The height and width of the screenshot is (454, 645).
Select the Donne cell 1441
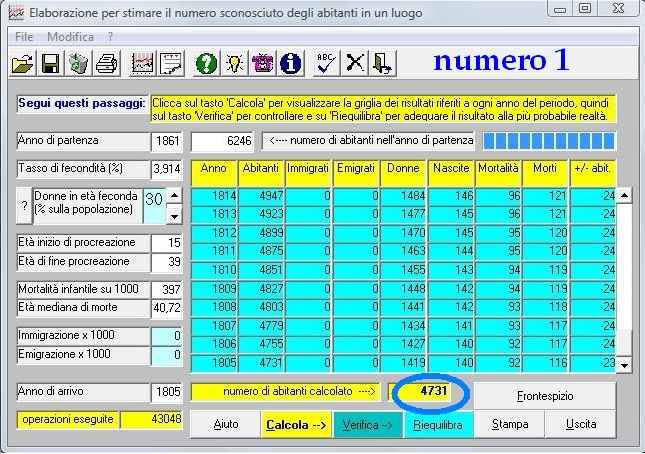coord(404,307)
